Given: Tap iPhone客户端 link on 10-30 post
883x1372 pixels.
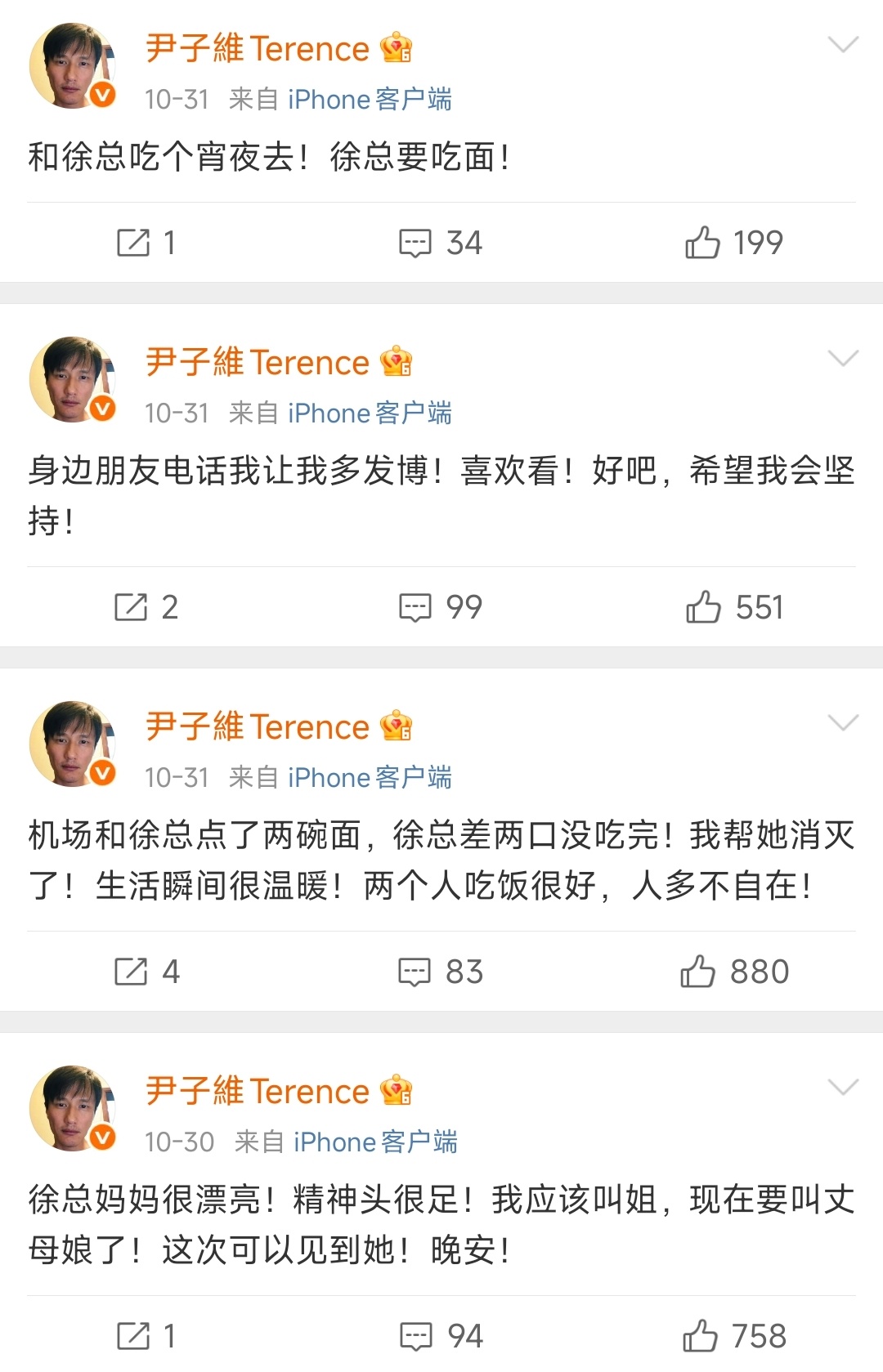Looking at the screenshot, I should [x=375, y=1142].
